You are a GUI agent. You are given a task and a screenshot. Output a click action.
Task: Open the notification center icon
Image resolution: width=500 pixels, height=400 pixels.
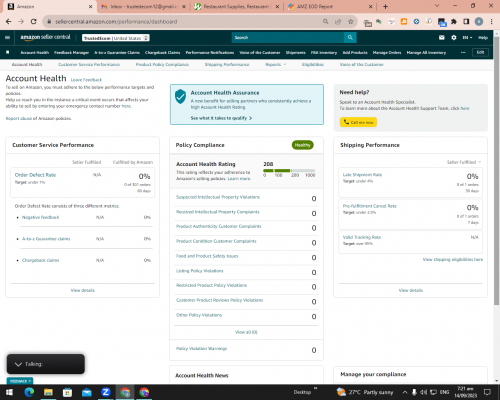(x=487, y=392)
